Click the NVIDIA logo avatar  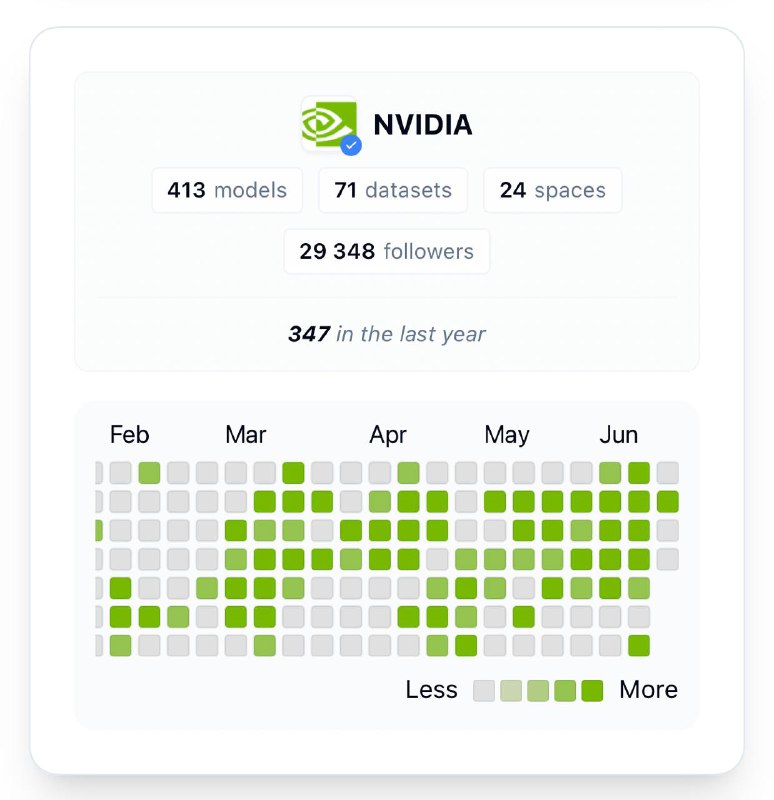tap(328, 123)
